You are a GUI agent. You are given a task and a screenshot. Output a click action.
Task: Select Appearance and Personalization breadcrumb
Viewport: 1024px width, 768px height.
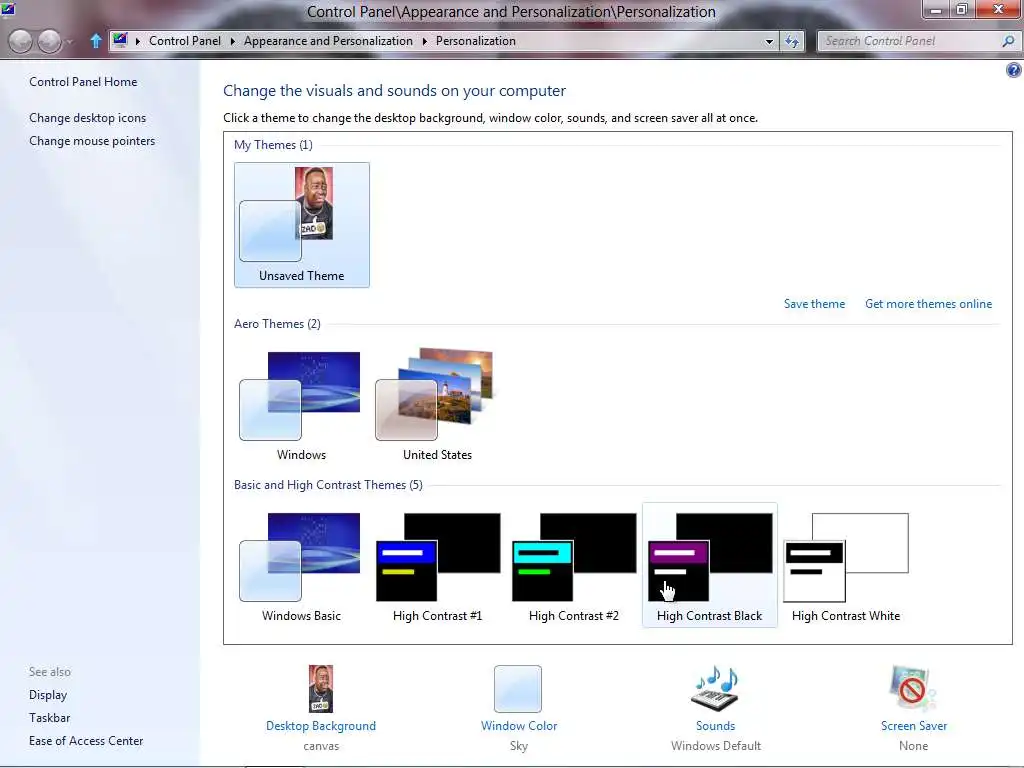[x=328, y=41]
